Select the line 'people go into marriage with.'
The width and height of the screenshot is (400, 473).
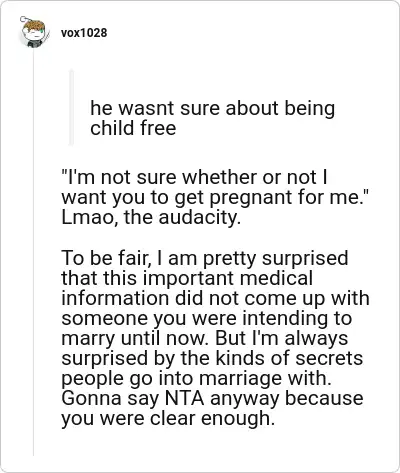pos(196,379)
